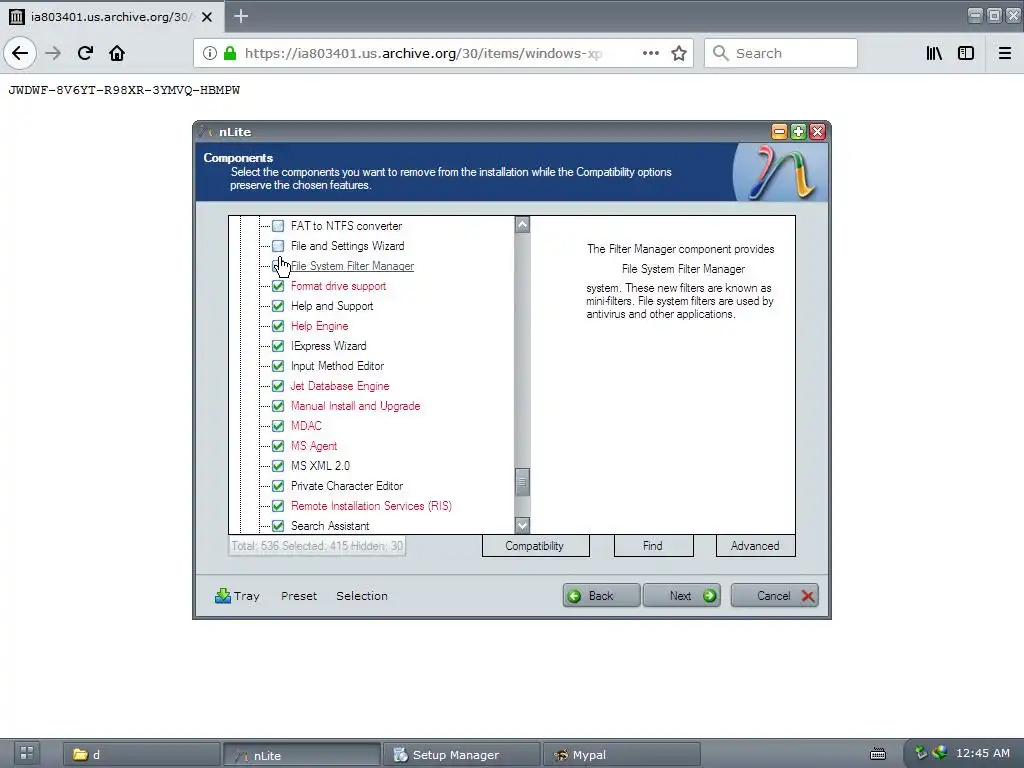Viewport: 1024px width, 768px height.
Task: Toggle Remote Installation Services (RIS) checkbox
Action: coord(278,506)
